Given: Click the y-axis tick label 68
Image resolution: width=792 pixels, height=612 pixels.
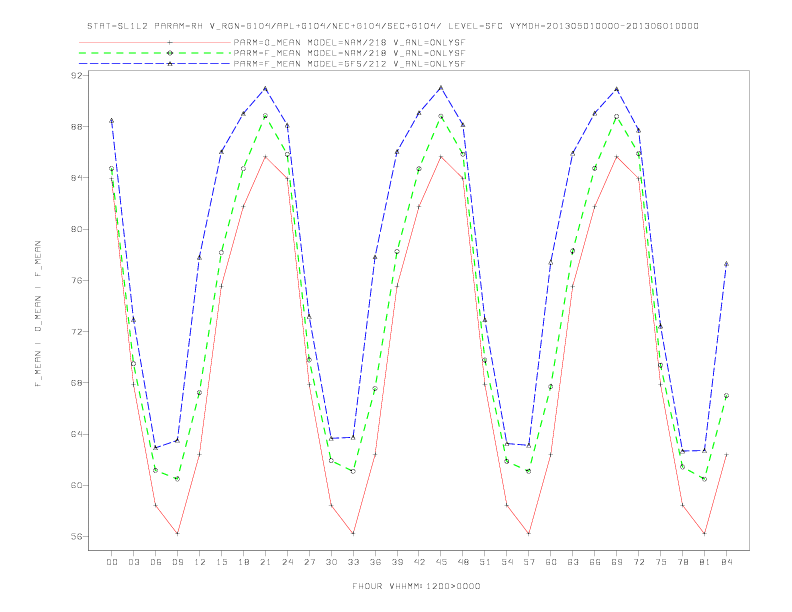Looking at the screenshot, I should (x=79, y=383).
